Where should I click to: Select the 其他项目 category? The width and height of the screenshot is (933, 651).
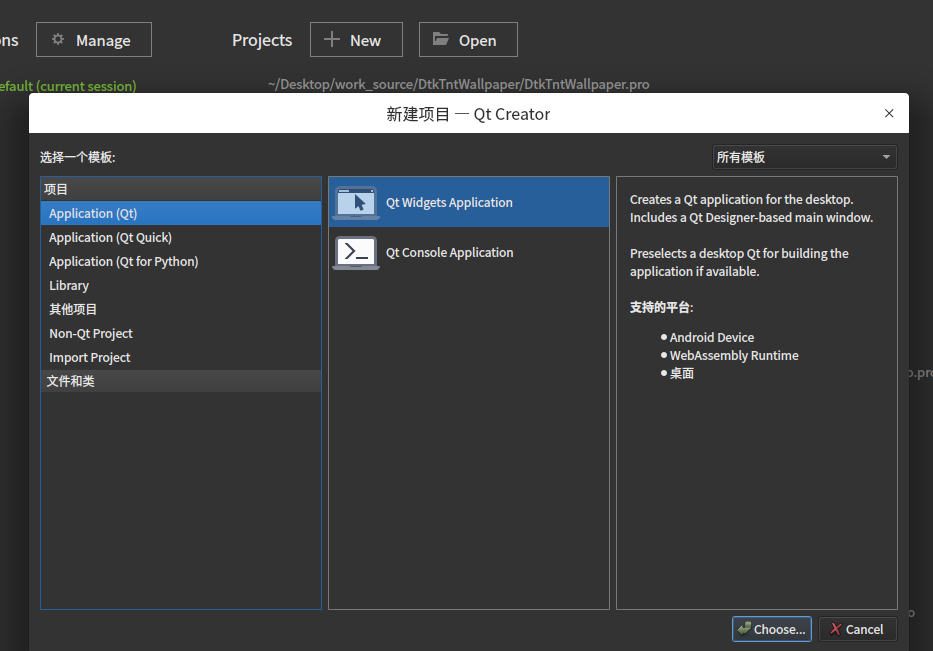coord(181,309)
